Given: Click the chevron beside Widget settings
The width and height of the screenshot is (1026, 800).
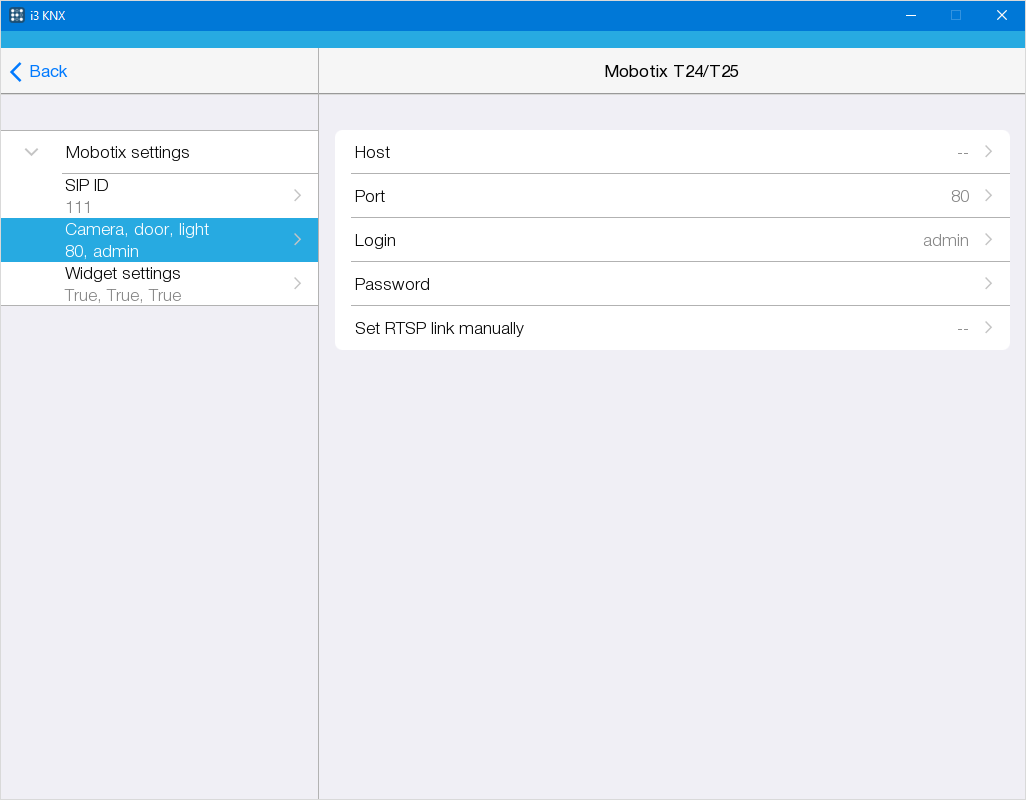Looking at the screenshot, I should pos(297,284).
